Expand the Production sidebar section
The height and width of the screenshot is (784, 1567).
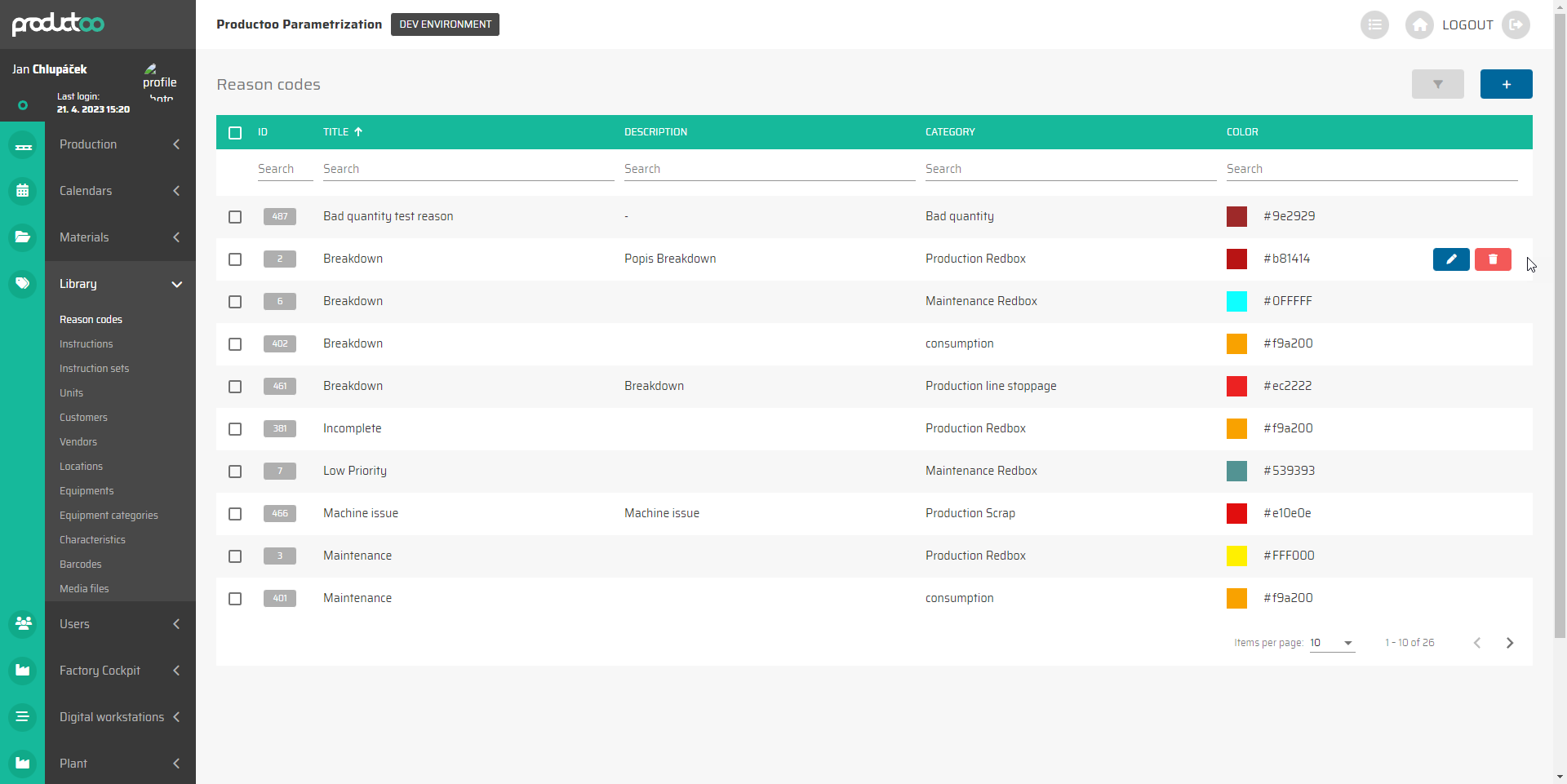point(120,144)
